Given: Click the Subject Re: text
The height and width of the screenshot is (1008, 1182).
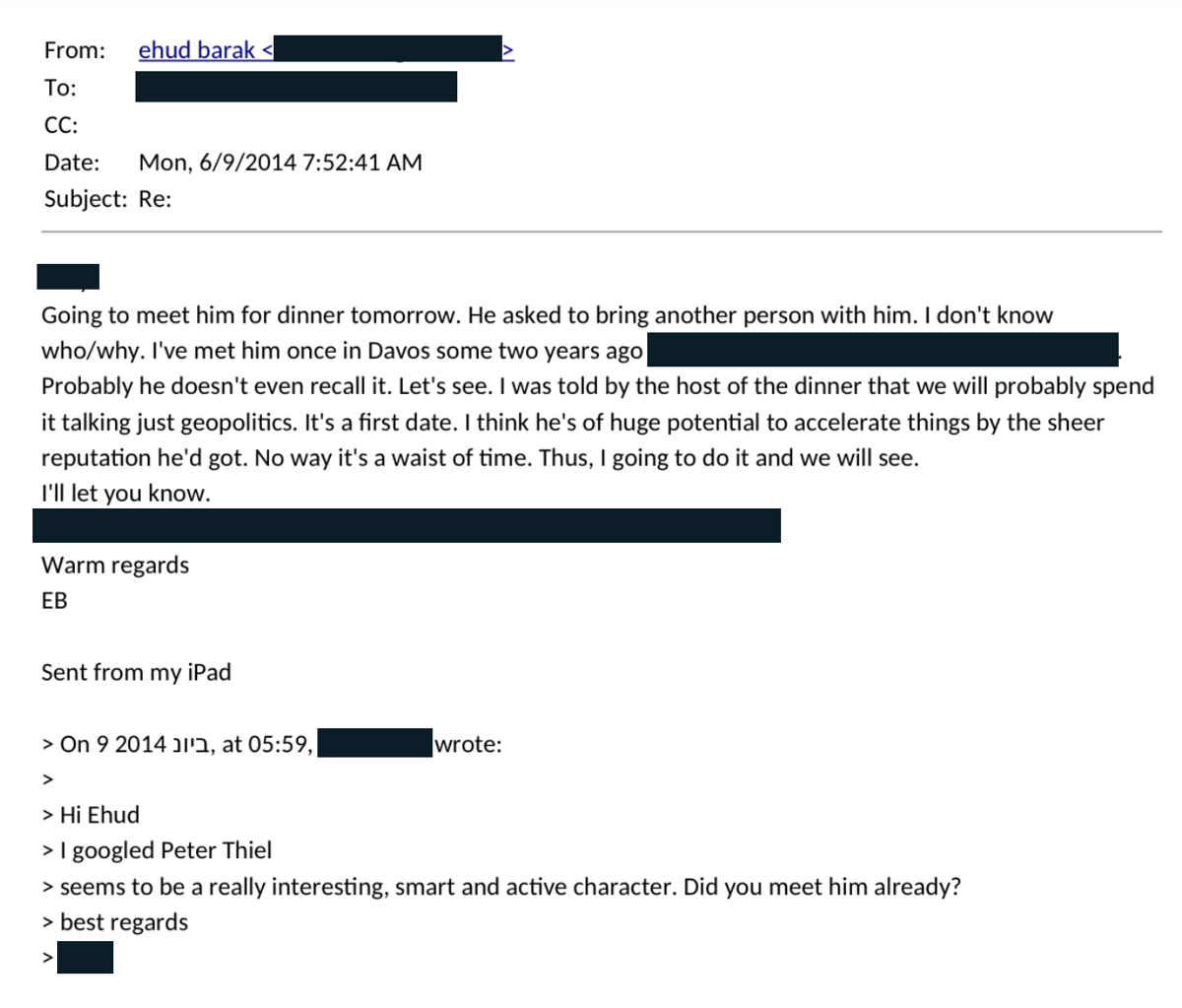Looking at the screenshot, I should coord(155,199).
